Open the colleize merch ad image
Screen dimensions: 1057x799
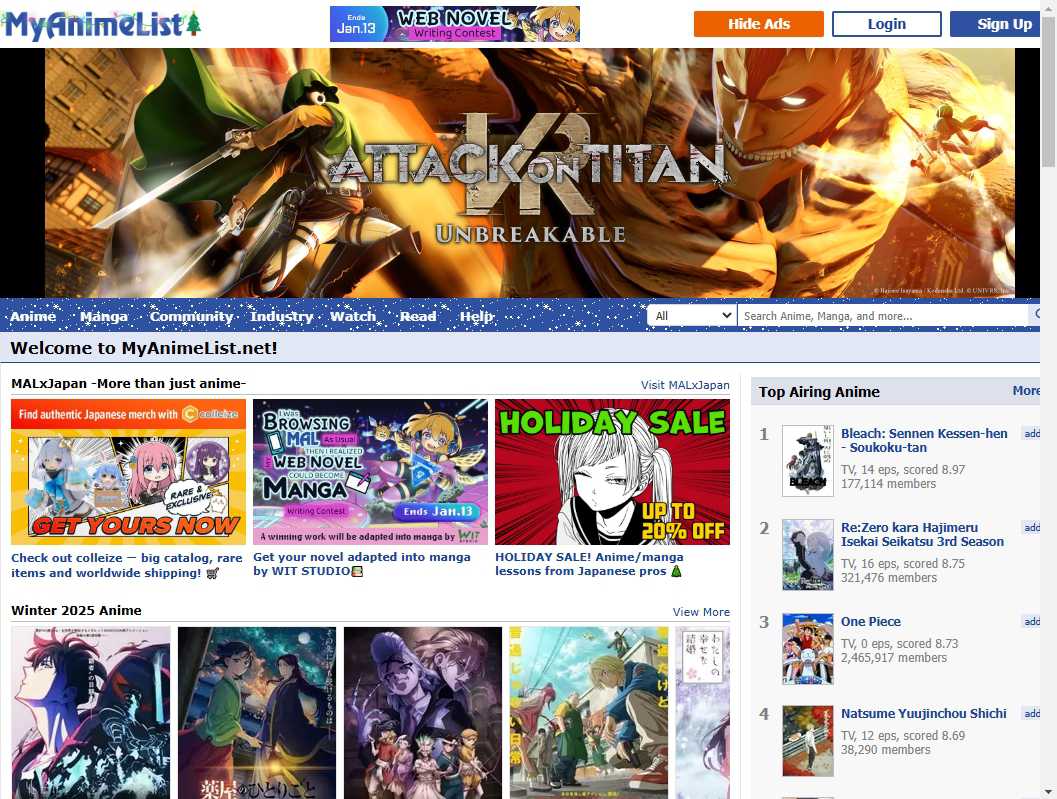point(128,472)
